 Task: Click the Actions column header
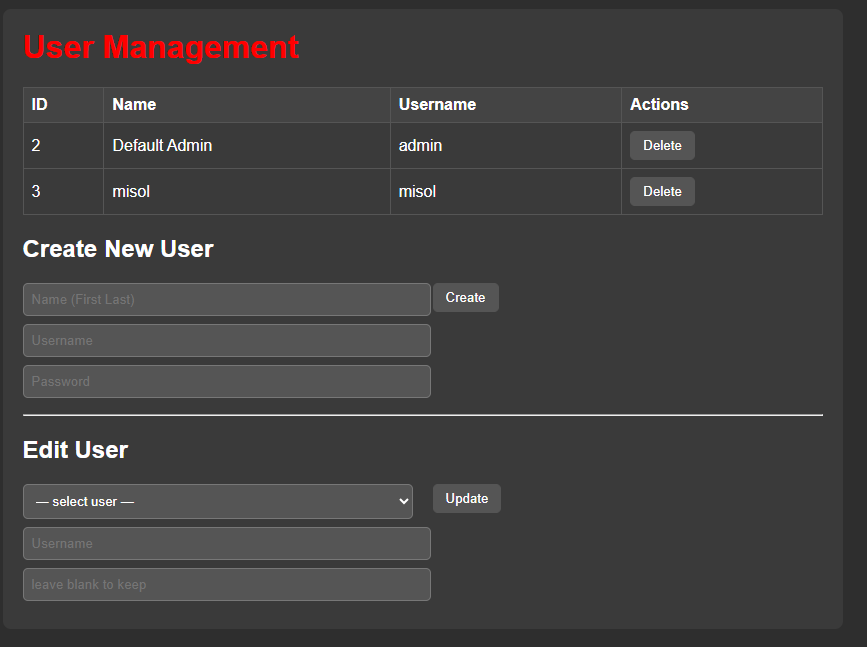[x=659, y=105]
